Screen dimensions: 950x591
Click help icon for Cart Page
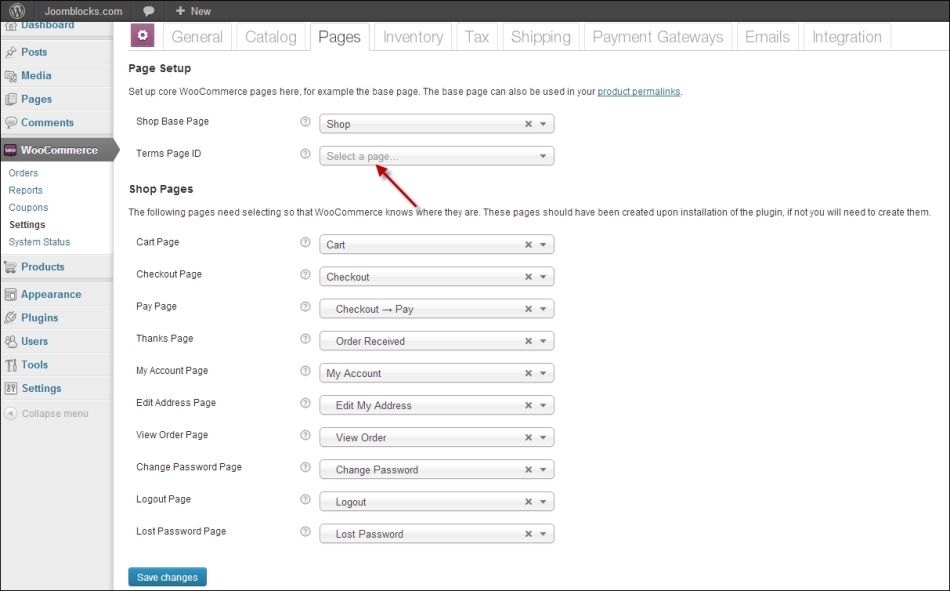pos(305,242)
